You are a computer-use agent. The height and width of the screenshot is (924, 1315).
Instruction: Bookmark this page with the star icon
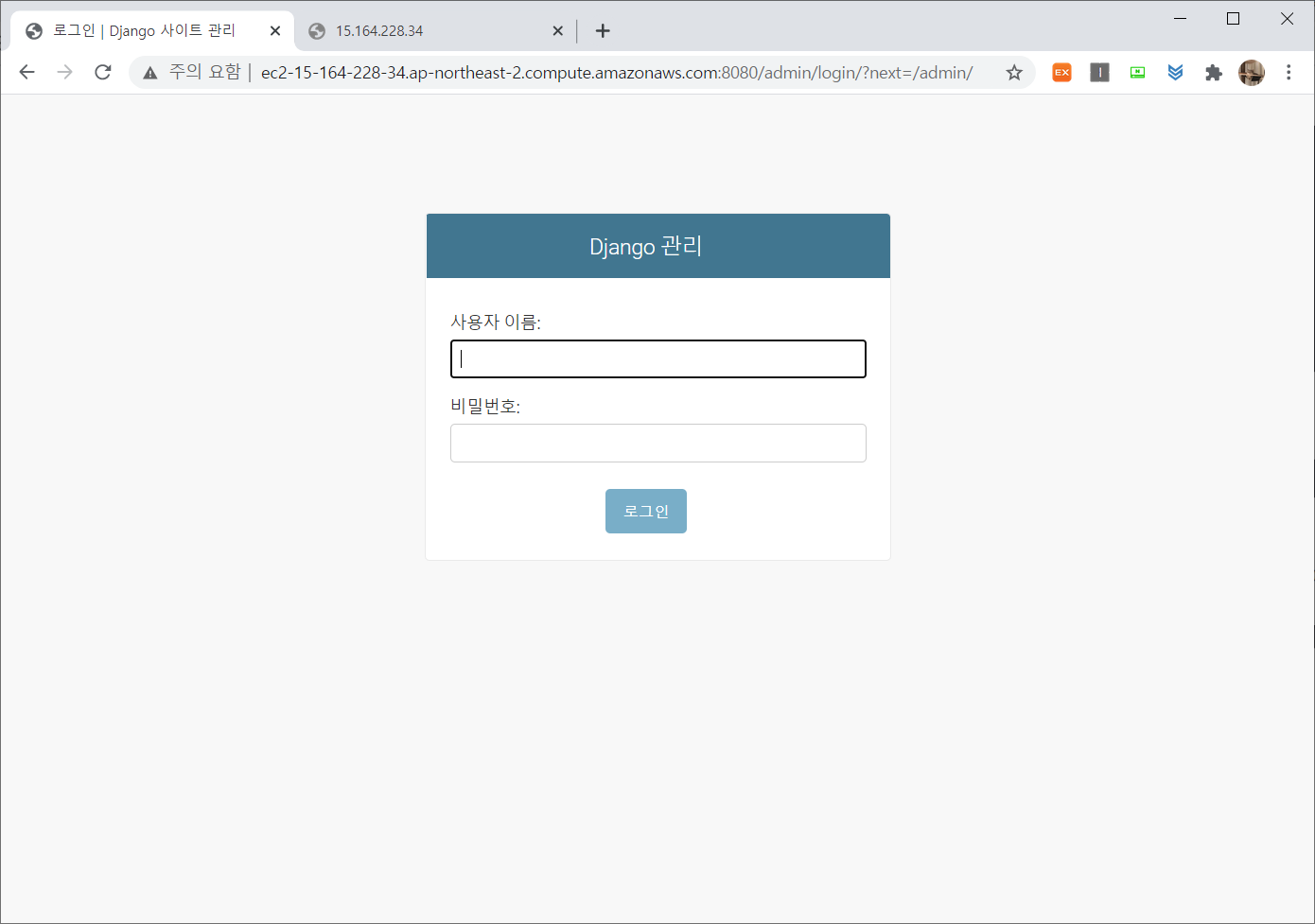[x=1014, y=73]
